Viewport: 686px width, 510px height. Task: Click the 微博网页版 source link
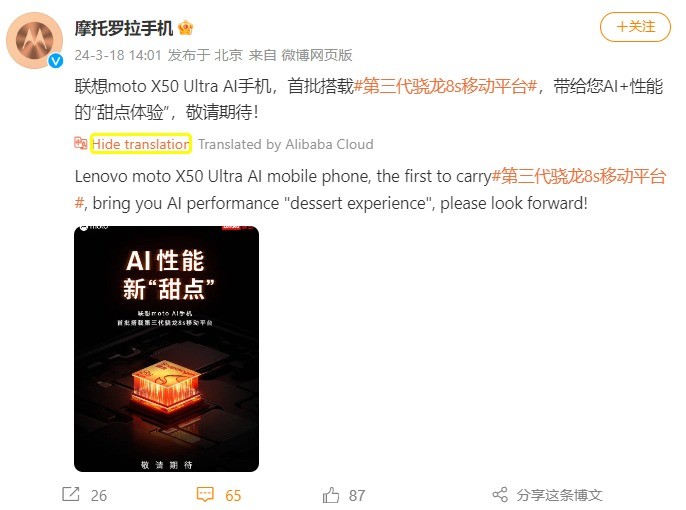click(317, 55)
